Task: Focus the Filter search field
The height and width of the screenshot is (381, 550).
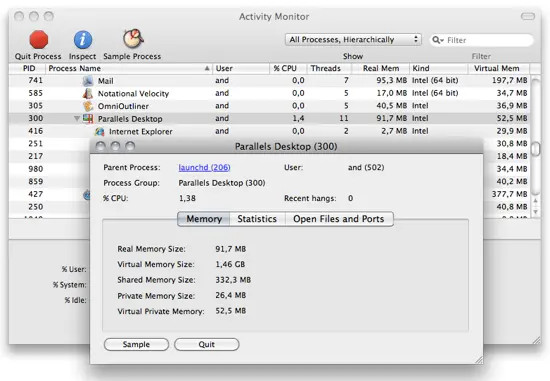Action: tap(482, 40)
